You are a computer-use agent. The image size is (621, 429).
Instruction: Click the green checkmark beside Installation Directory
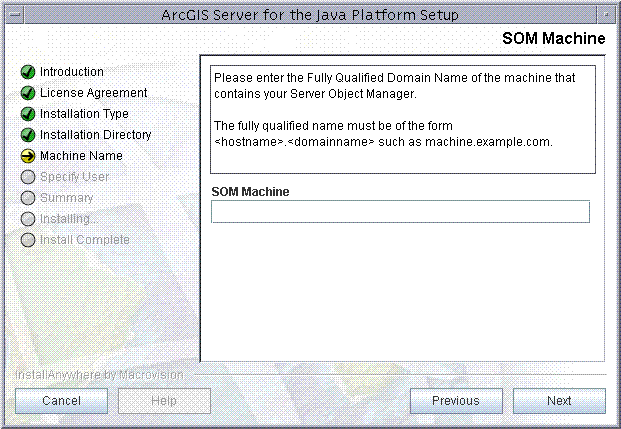28,135
